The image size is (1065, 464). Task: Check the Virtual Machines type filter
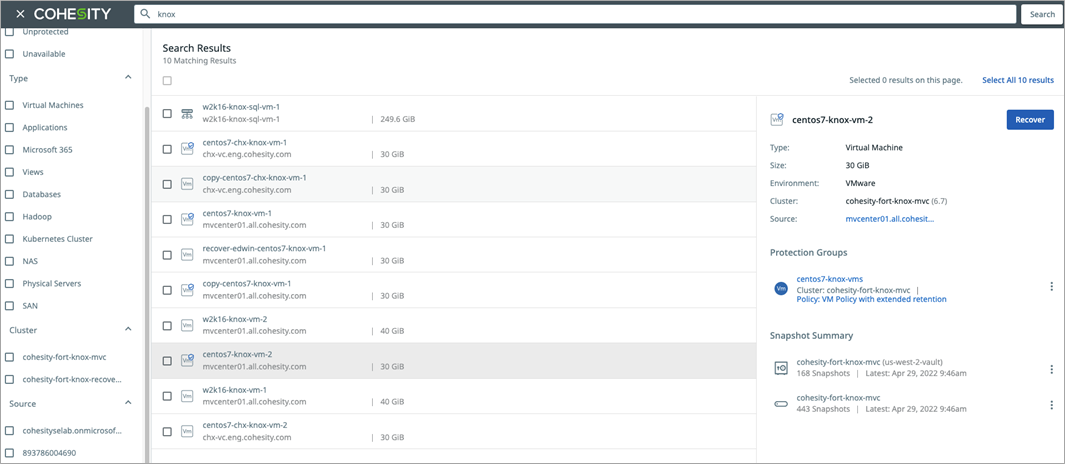click(10, 105)
